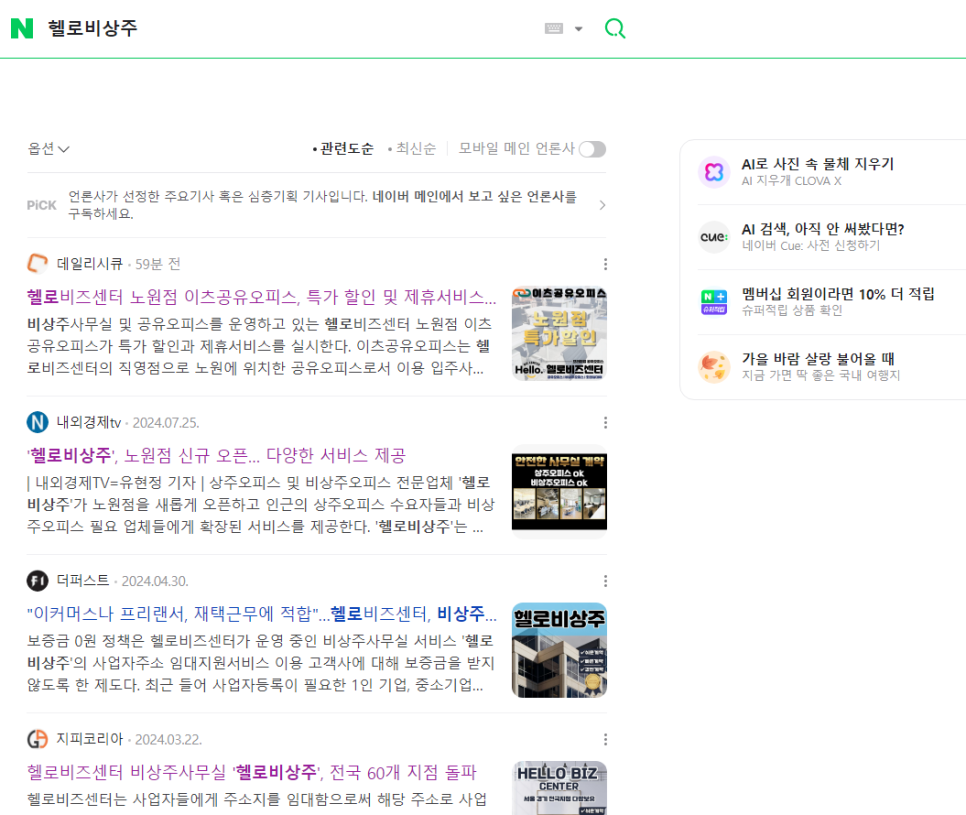
Task: Click the 헬로비상주 building thumbnail
Action: 559,650
